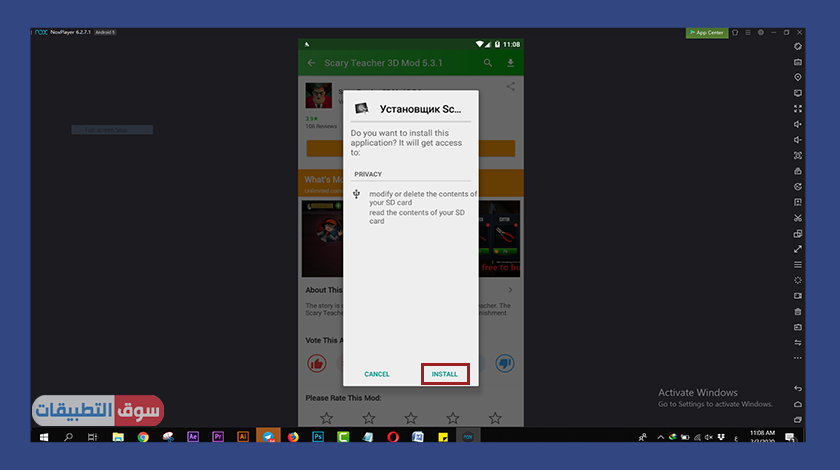Switch NoxPlayer to fullscreen mode
Viewport: 840px width, 470px height.
(x=798, y=109)
